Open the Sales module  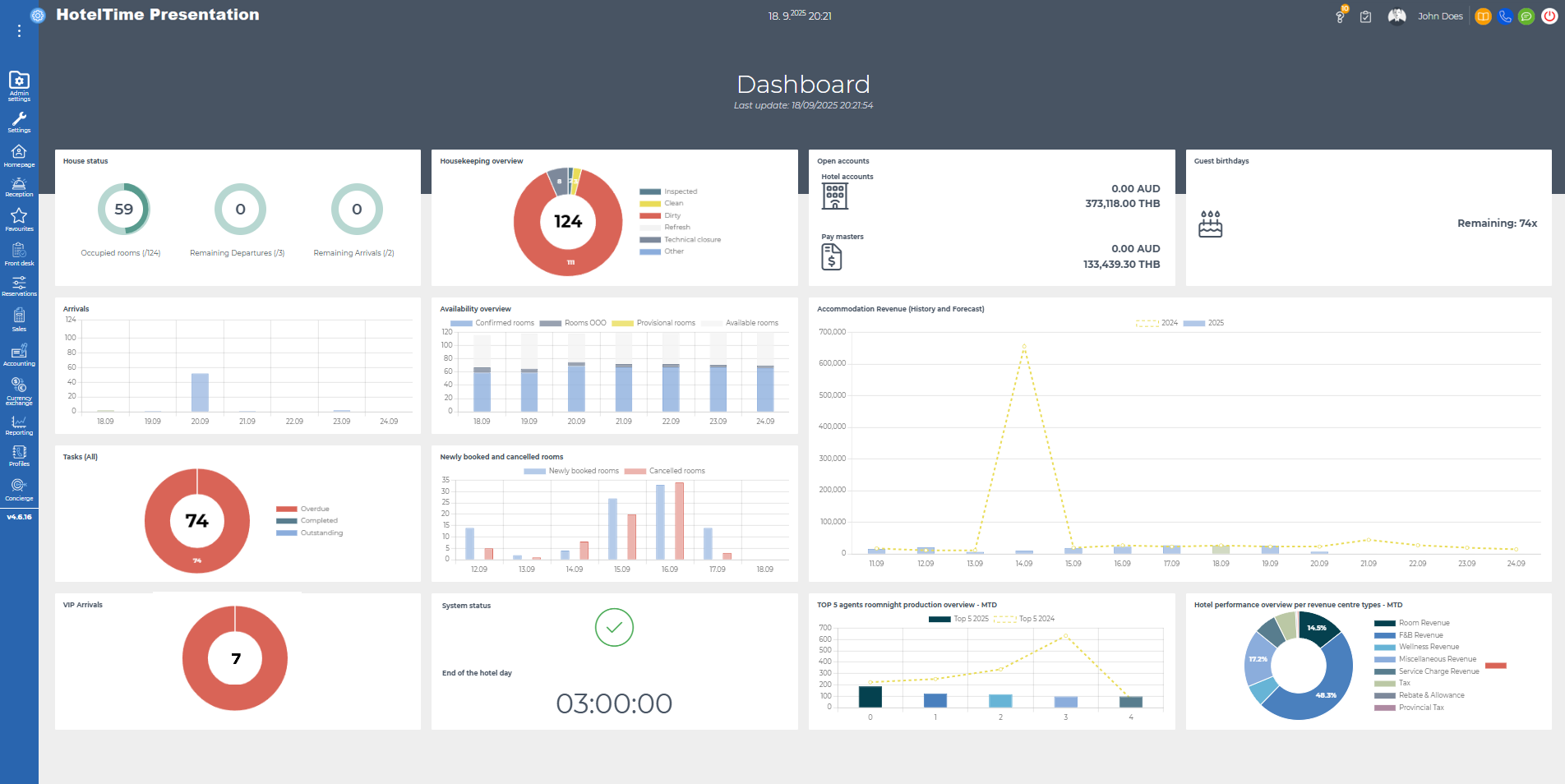point(19,320)
